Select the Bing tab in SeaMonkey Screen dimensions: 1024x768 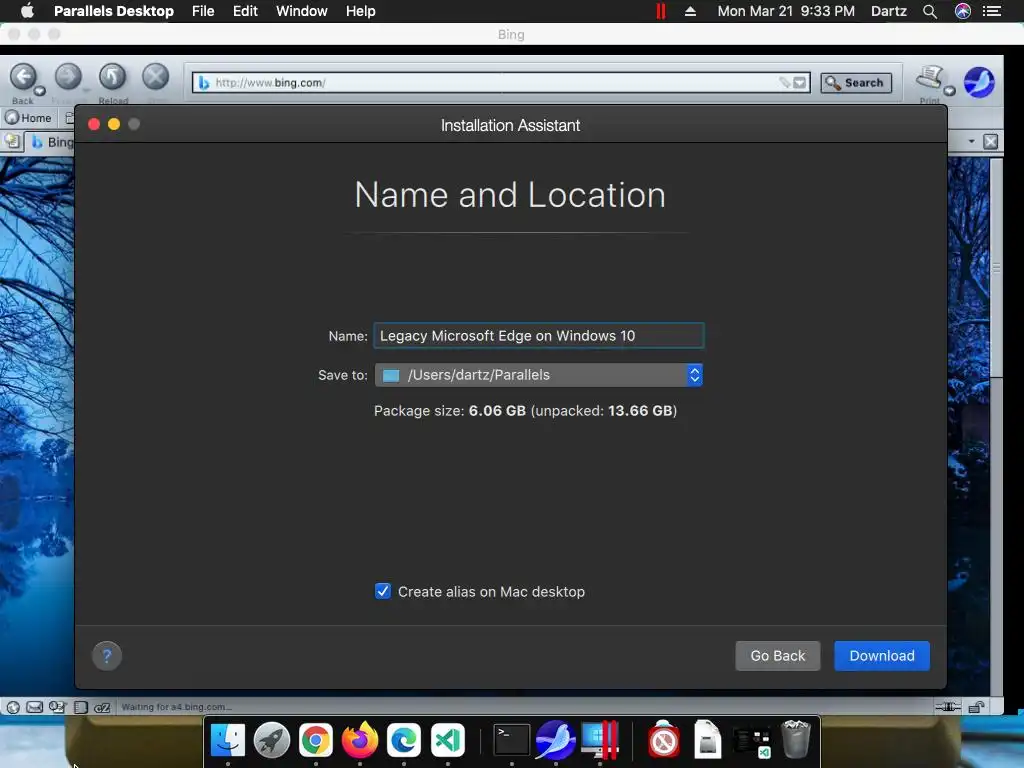(51, 142)
